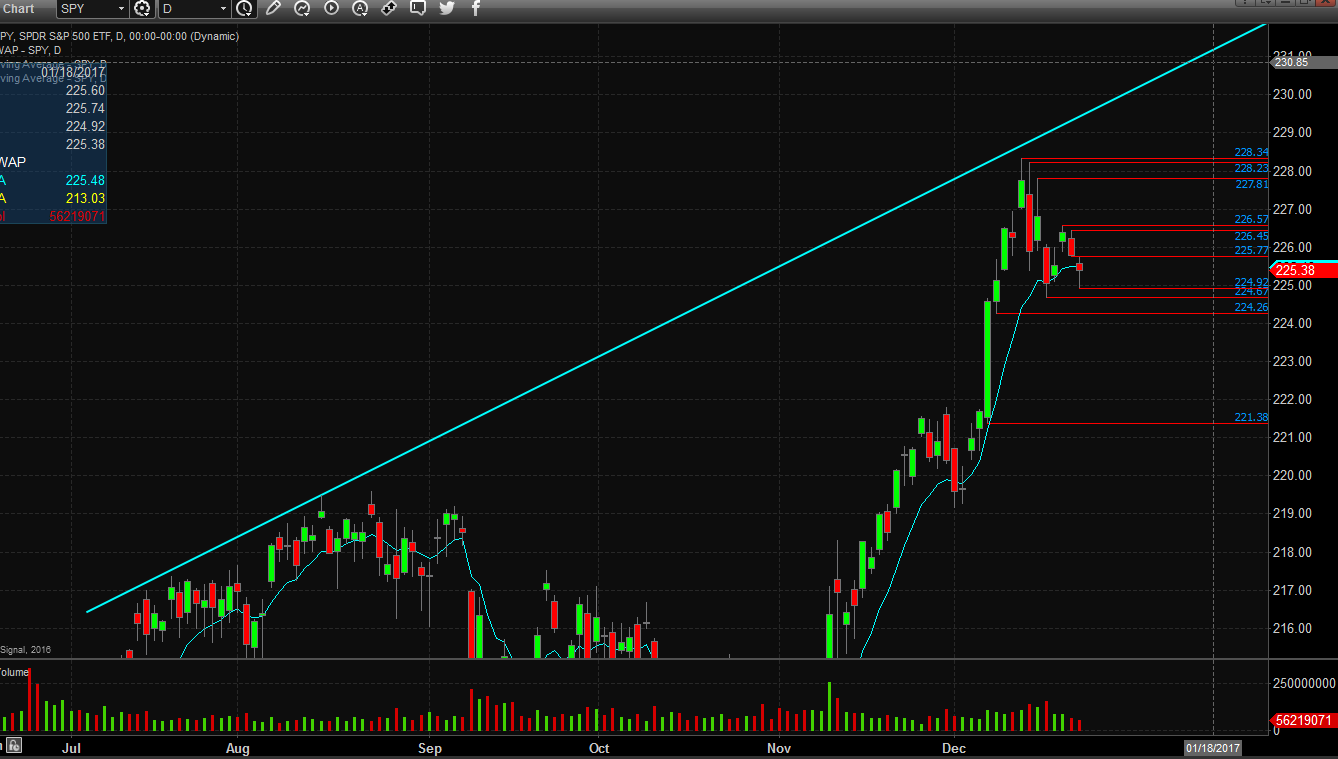This screenshot has height=759, width=1338.
Task: Open the clock timeframe dropdown
Action: 245,9
